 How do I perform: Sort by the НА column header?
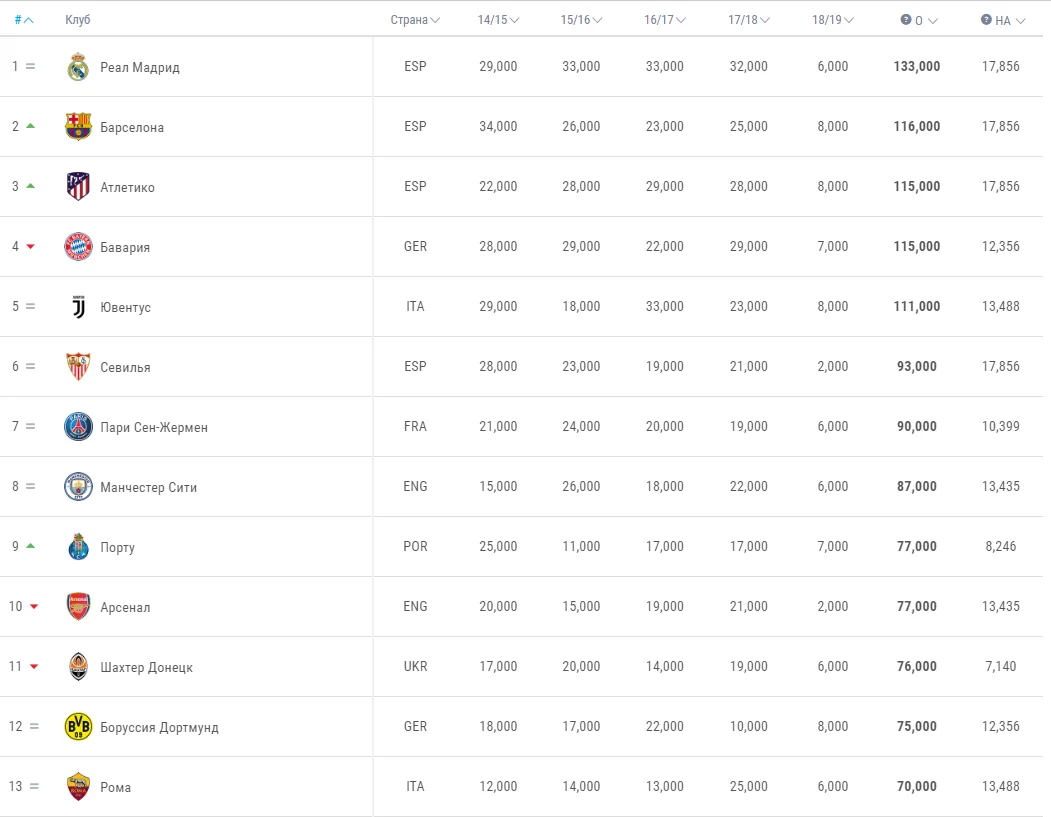pyautogui.click(x=1003, y=20)
